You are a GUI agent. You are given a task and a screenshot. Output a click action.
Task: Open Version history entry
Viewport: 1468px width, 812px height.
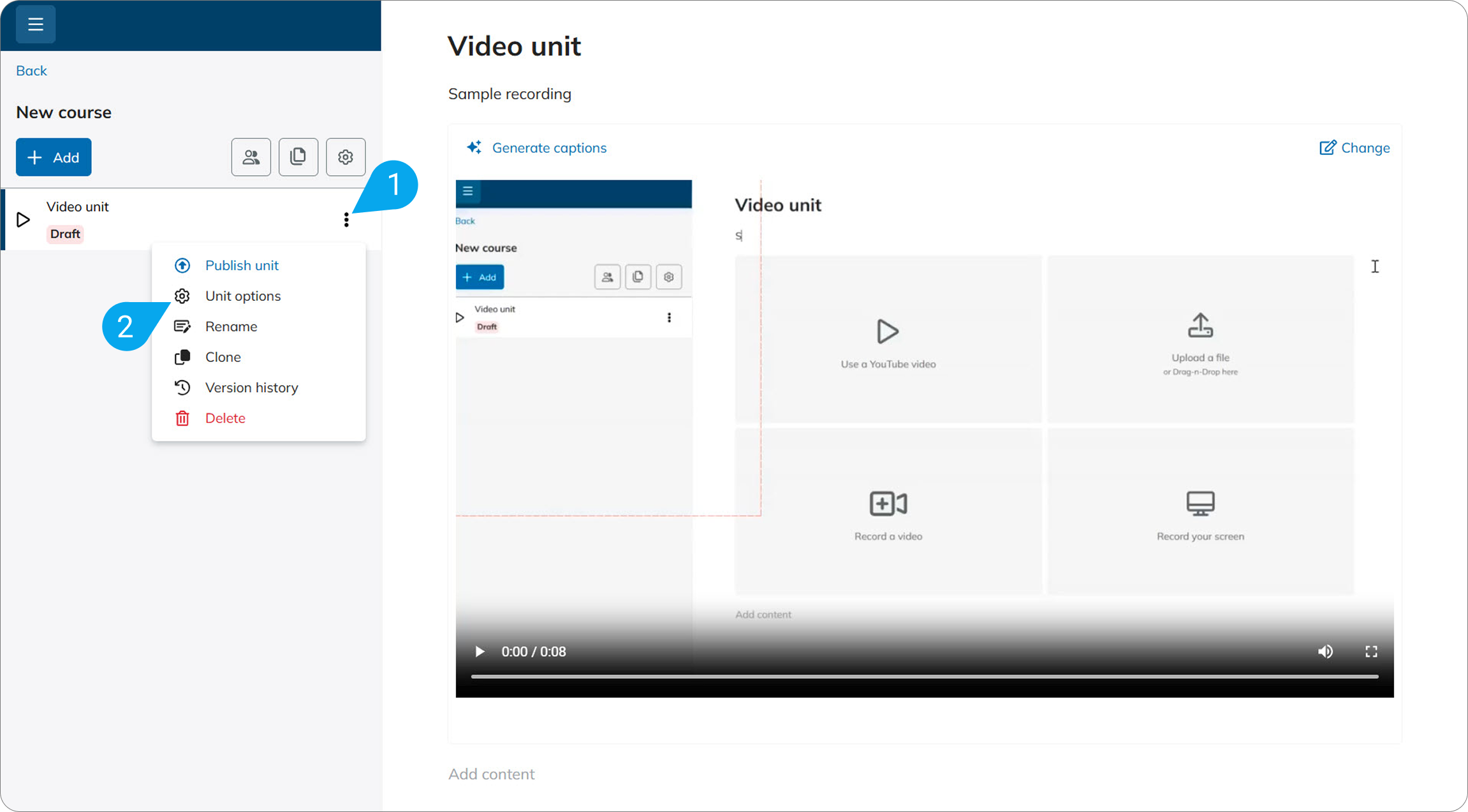click(x=251, y=388)
